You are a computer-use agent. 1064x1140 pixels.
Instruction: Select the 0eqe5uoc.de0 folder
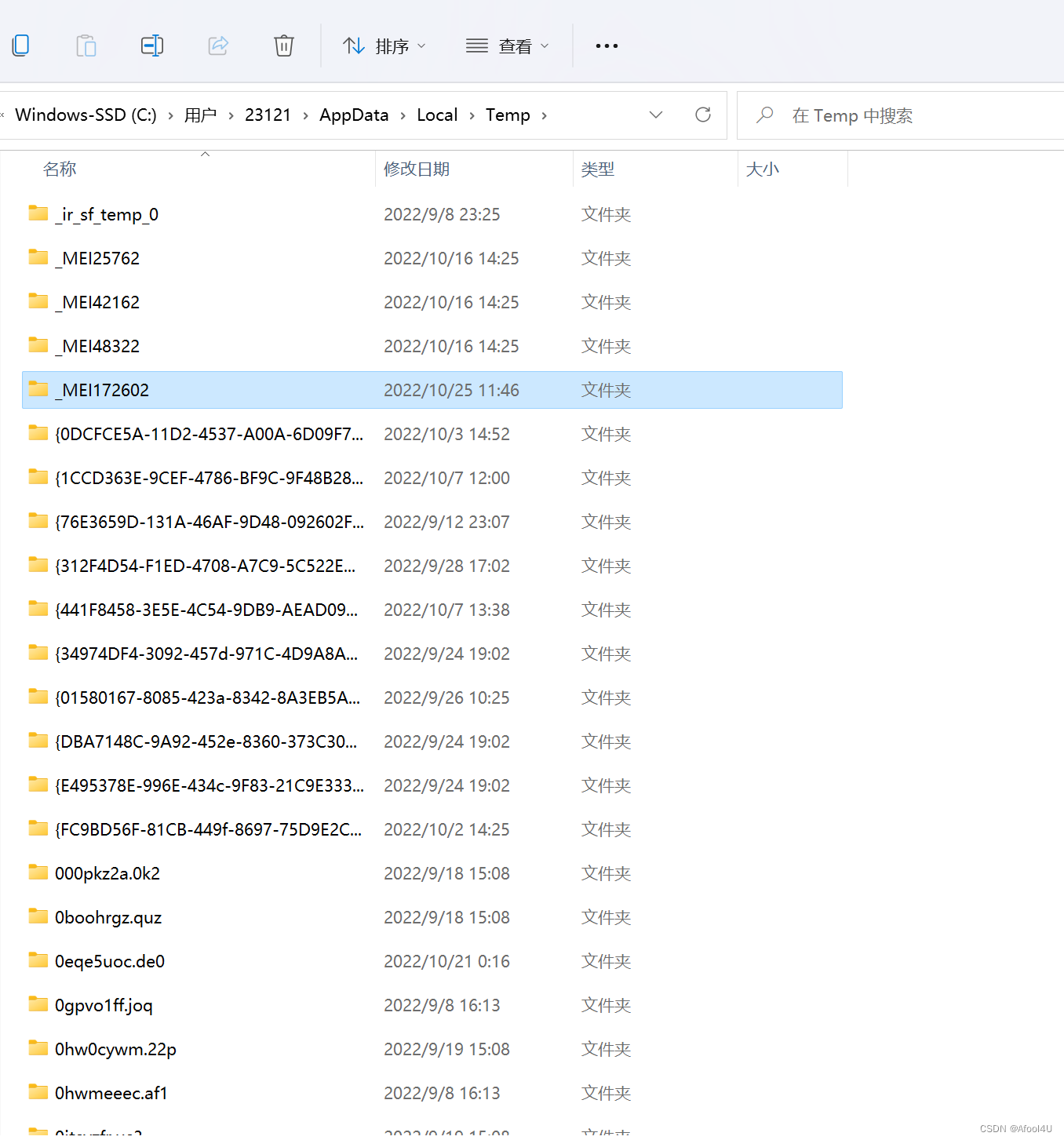110,962
